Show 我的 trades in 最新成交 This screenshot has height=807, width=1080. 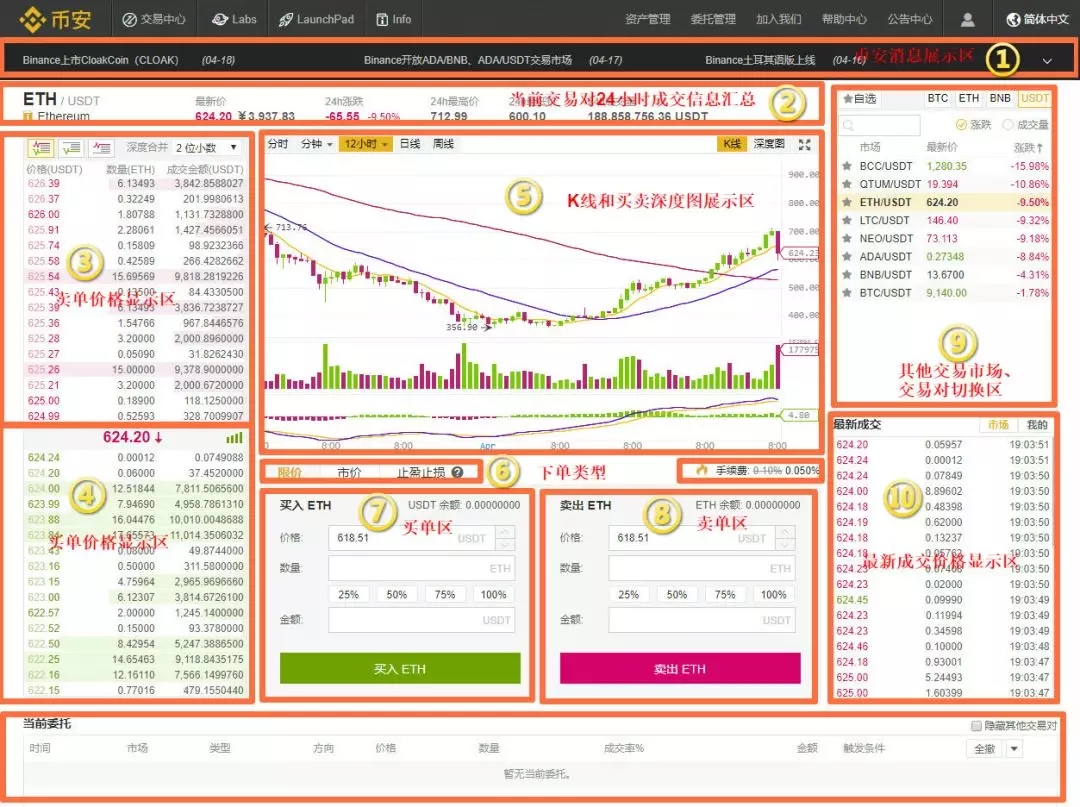click(1036, 425)
